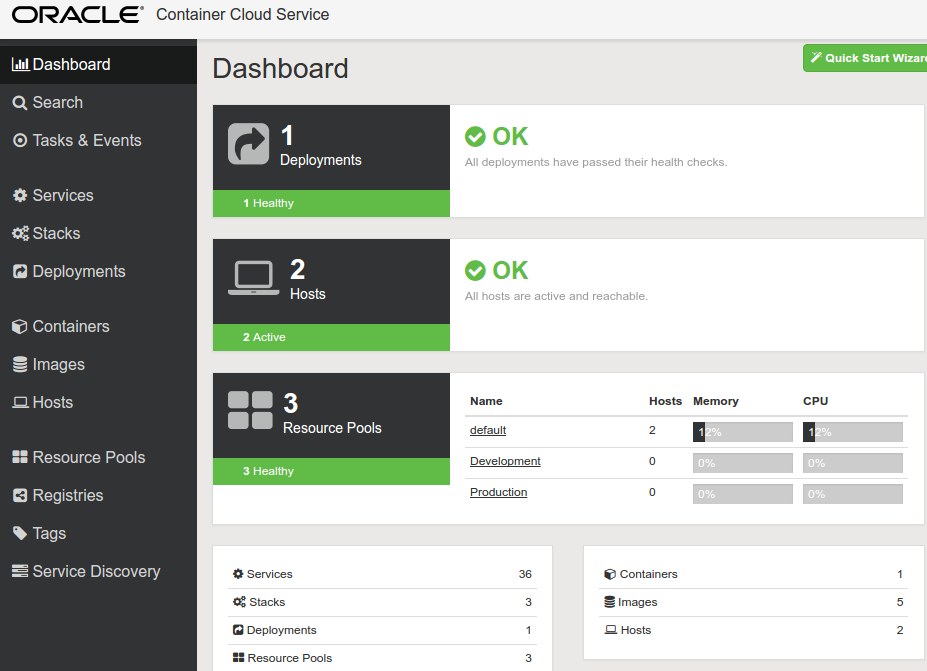Screen dimensions: 927x671
Task: Open the default resource pool link
Action: click(x=488, y=430)
